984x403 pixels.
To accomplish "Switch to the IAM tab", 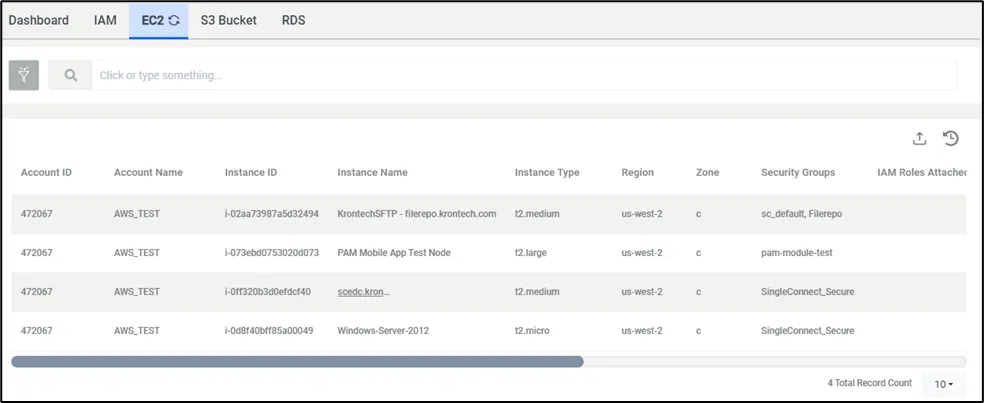I will (105, 20).
